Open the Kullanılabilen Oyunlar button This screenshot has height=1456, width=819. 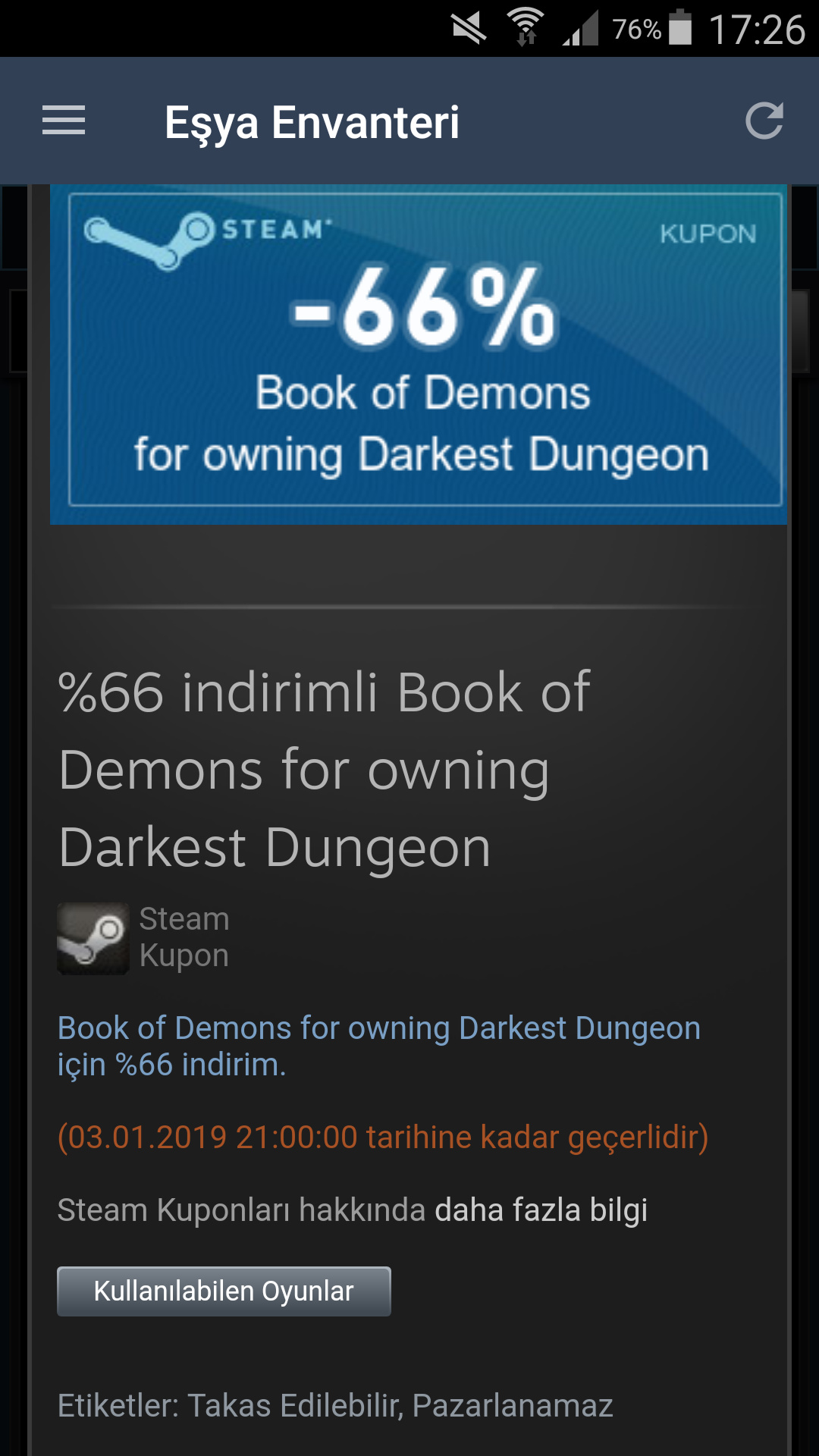click(x=224, y=1291)
